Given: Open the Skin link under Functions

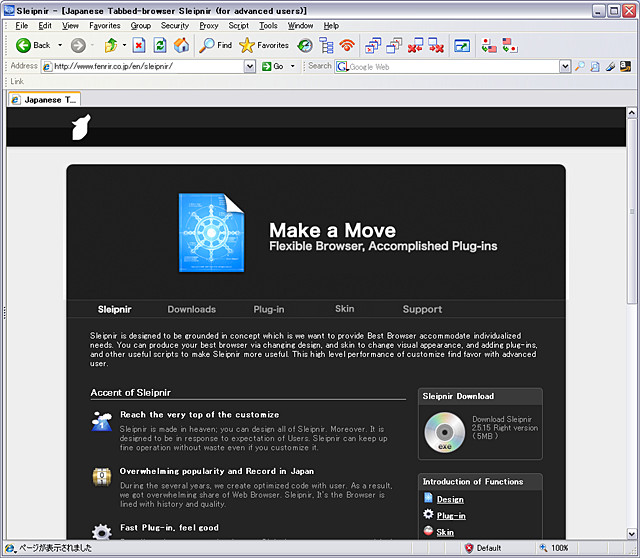Looking at the screenshot, I should point(445,532).
